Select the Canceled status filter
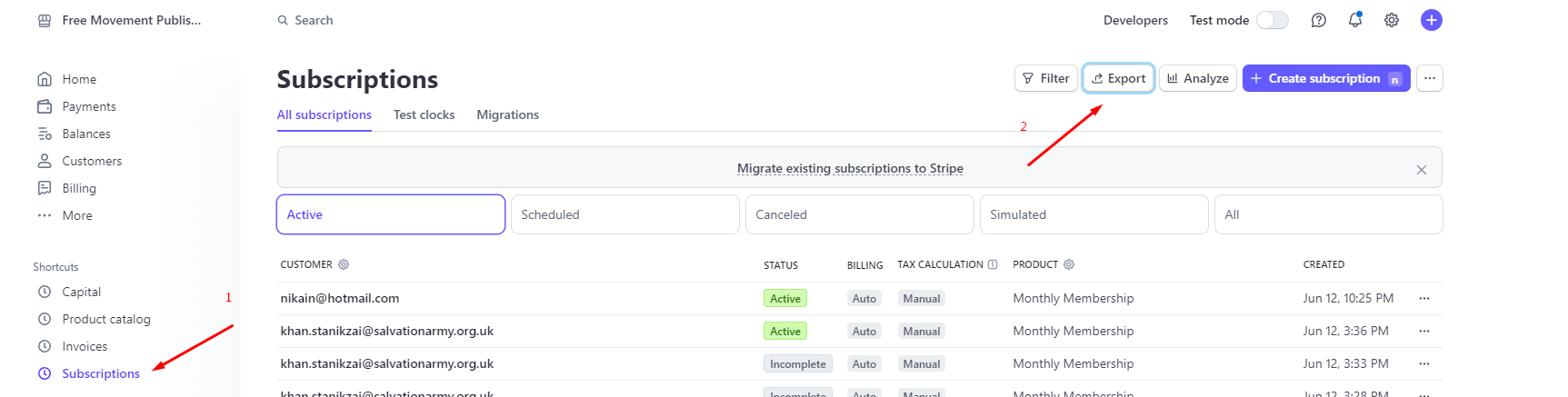The width and height of the screenshot is (1568, 397). coord(859,214)
